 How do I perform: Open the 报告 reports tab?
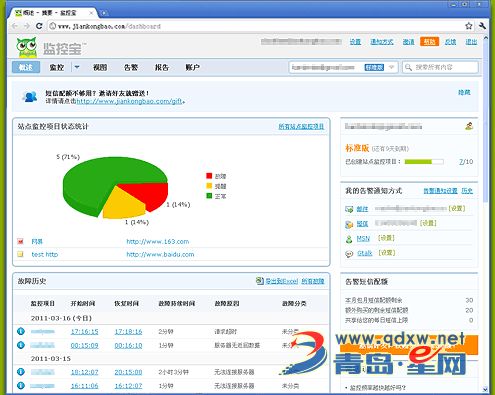coord(162,67)
